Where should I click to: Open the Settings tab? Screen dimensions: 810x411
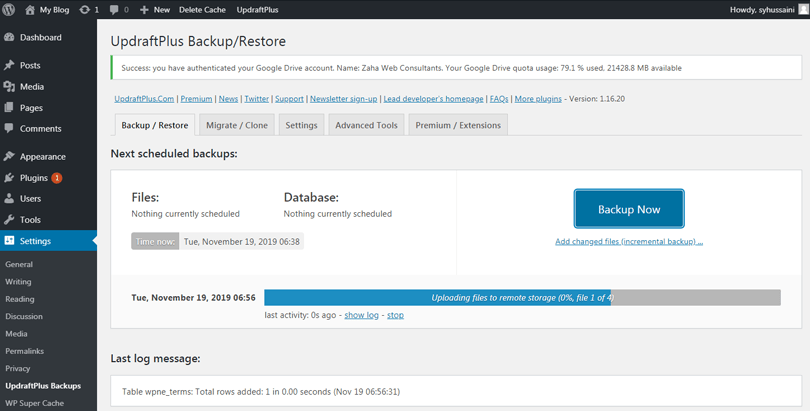(x=301, y=125)
